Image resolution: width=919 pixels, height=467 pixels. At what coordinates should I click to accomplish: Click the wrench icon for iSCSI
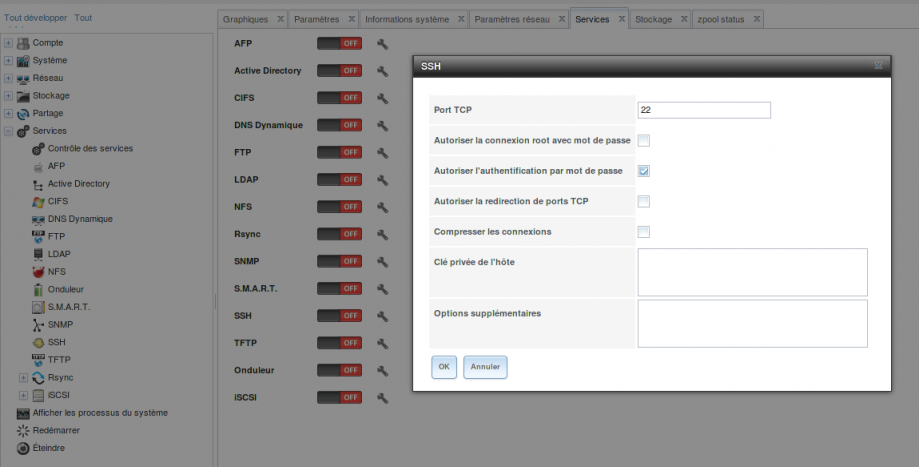tap(382, 398)
